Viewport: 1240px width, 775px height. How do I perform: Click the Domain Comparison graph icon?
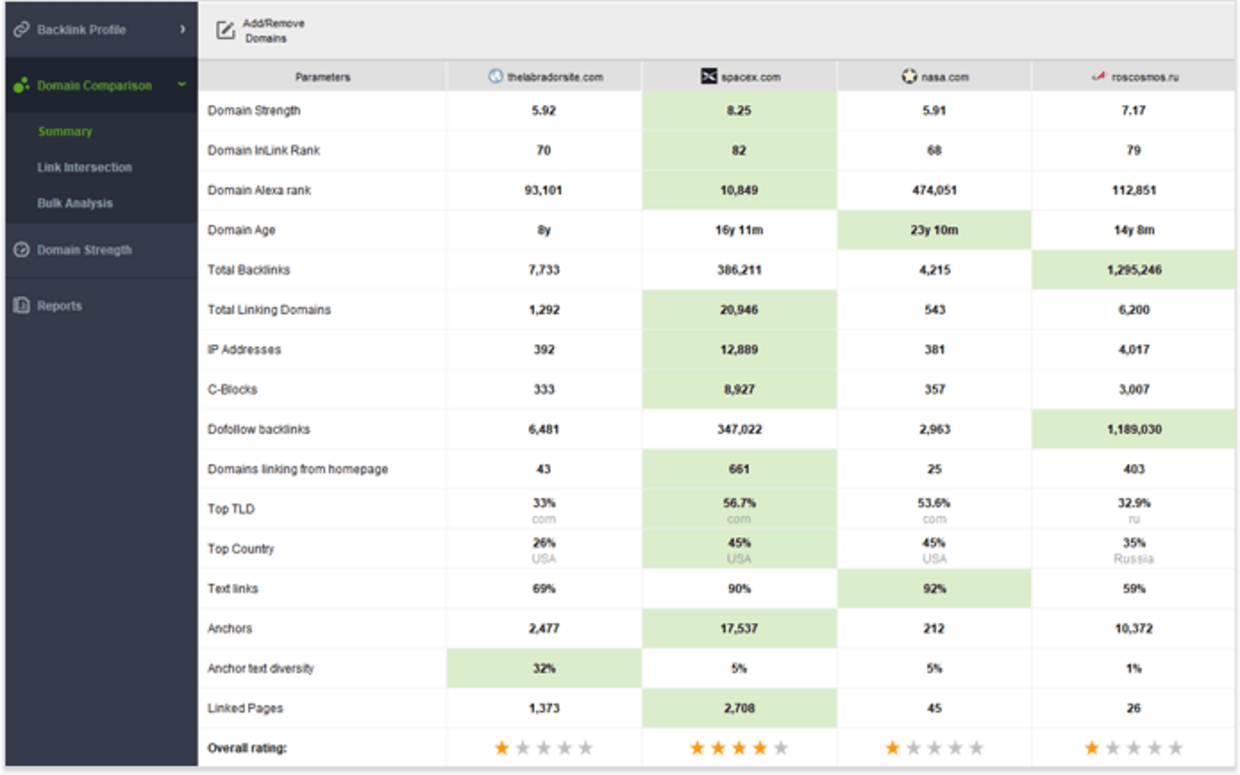(x=22, y=86)
